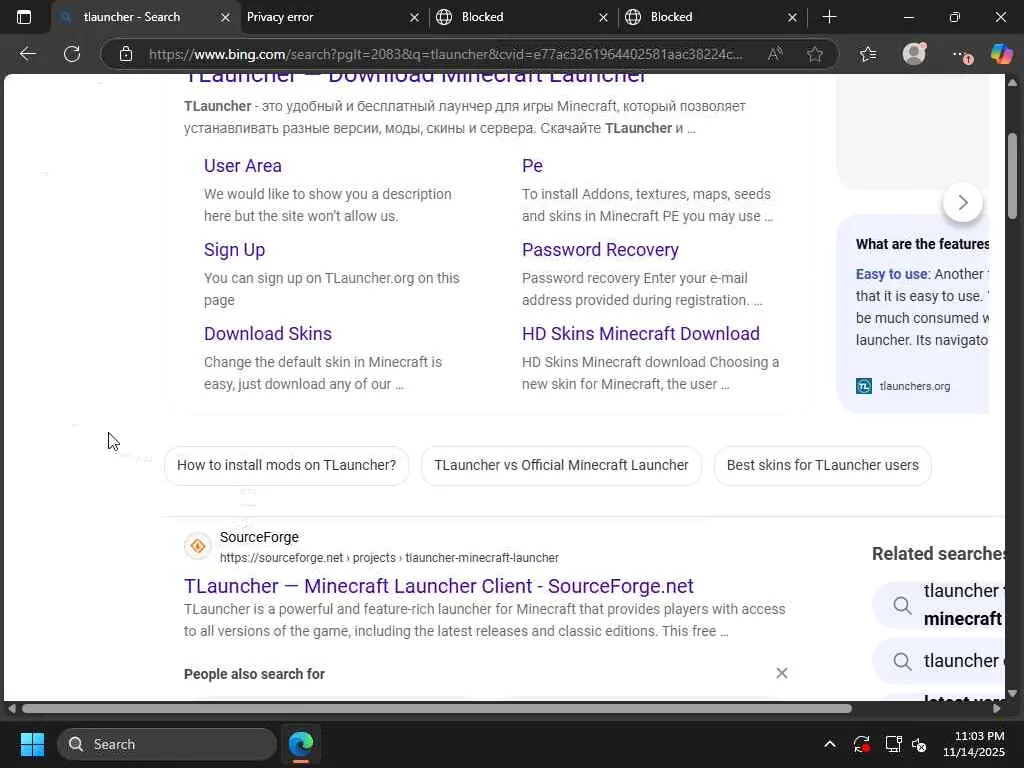Open the Sign Up sitelink
1024x768 pixels.
point(234,250)
